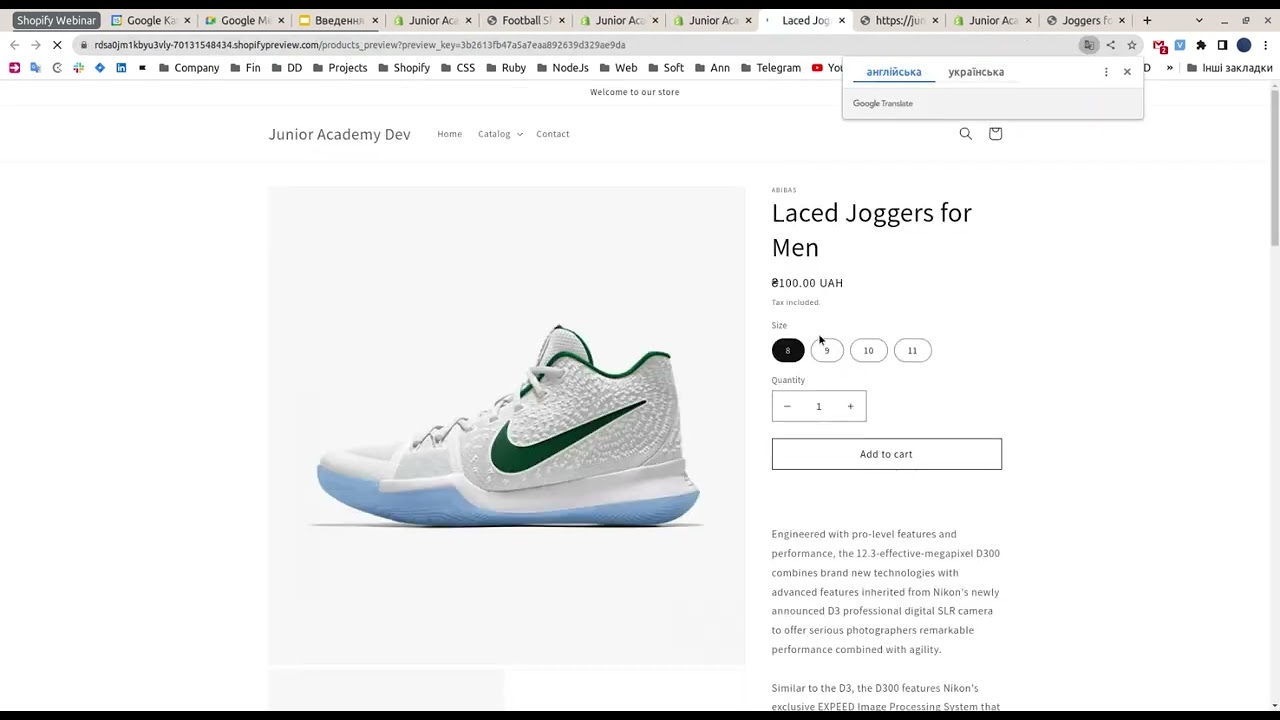The image size is (1280, 720).
Task: Select size 8
Action: click(787, 350)
